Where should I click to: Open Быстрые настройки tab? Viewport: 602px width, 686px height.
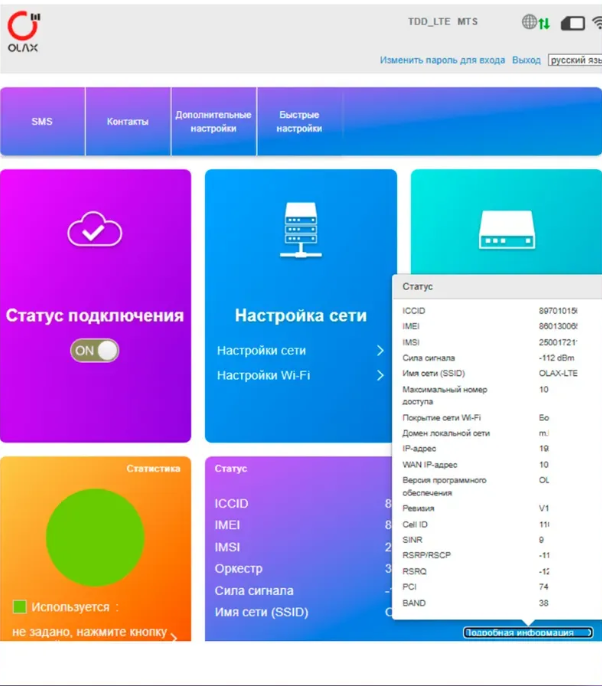pos(300,122)
